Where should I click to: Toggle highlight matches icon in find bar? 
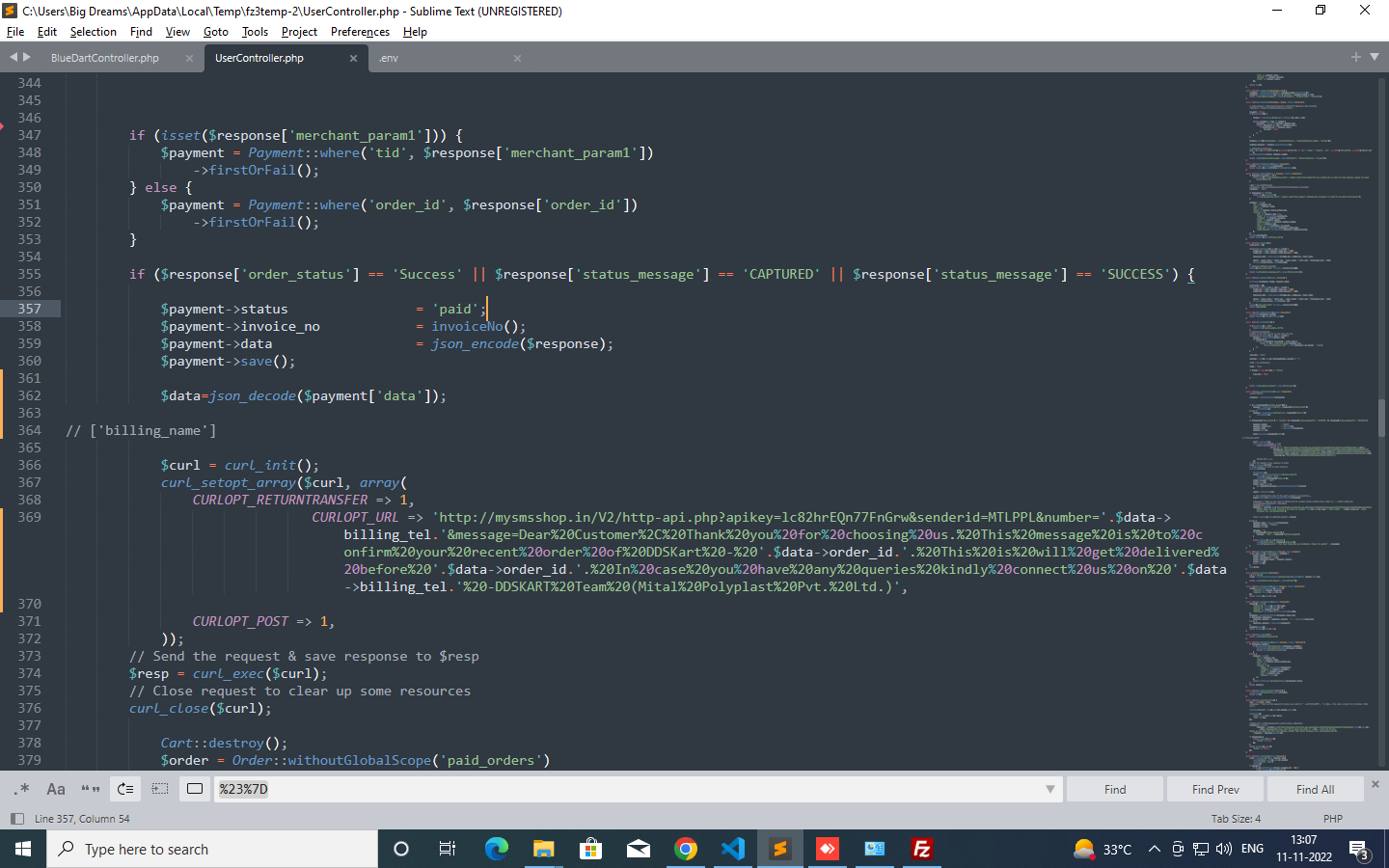[x=195, y=789]
